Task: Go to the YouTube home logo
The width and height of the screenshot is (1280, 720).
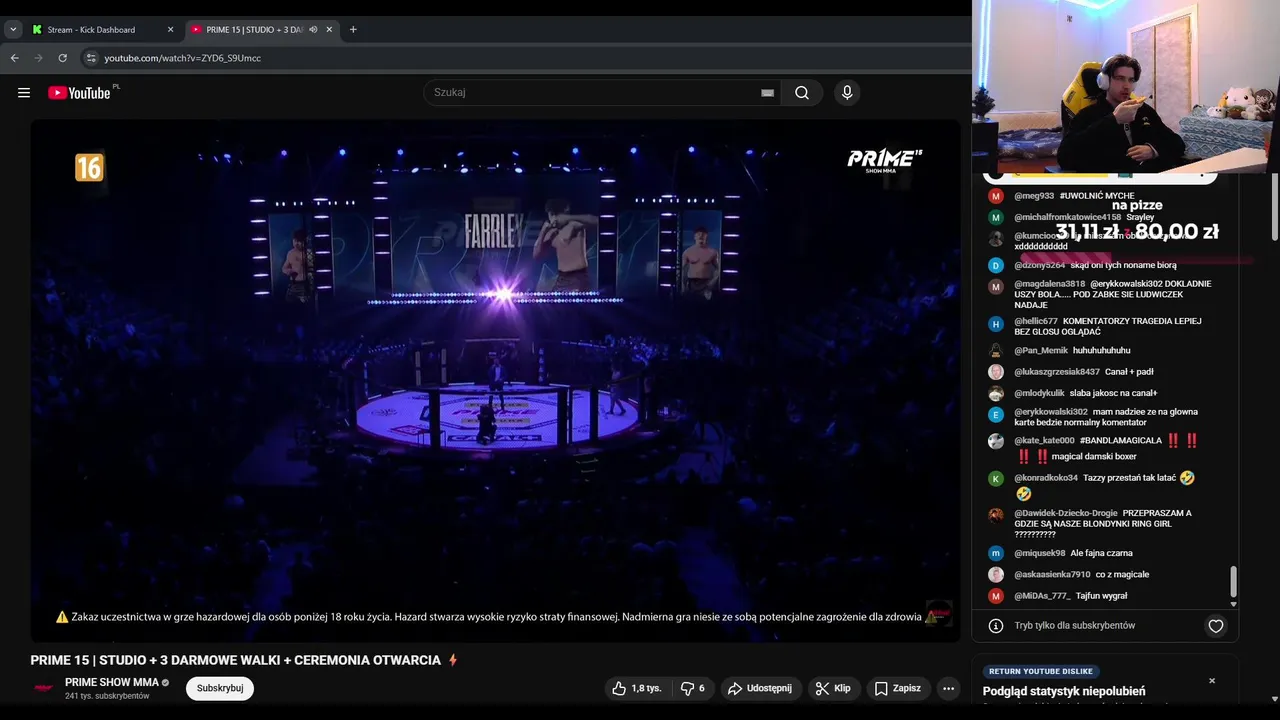Action: point(79,93)
